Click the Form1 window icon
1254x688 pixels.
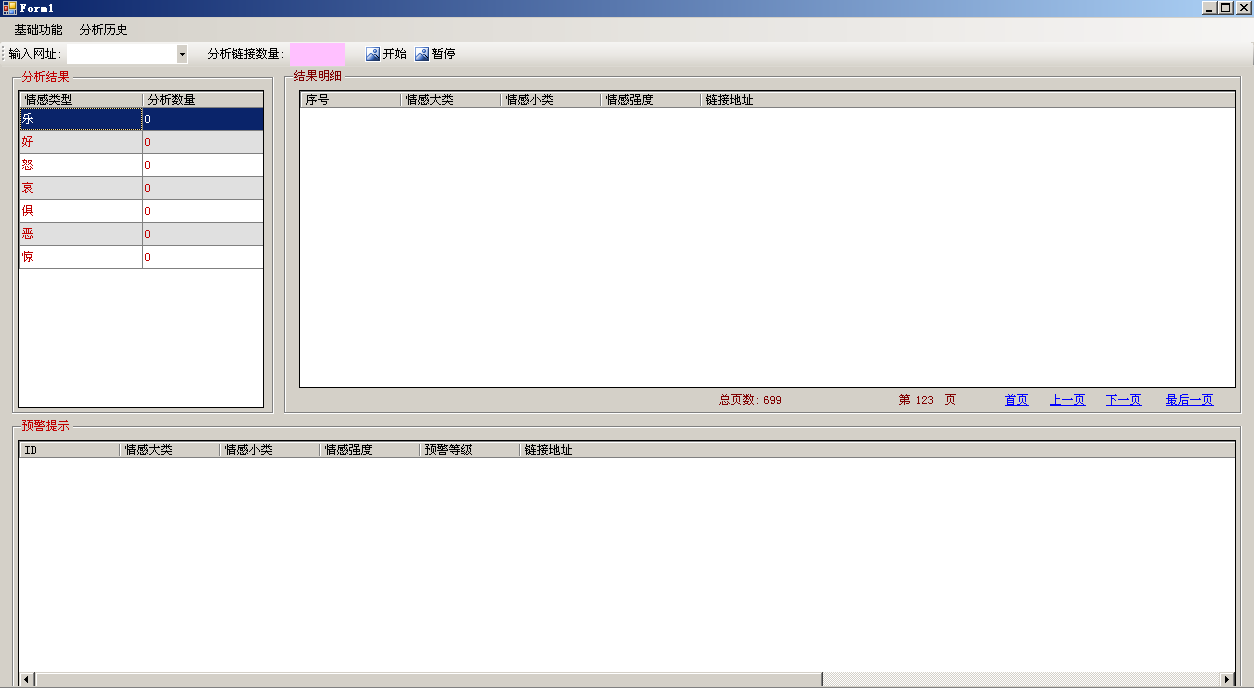click(x=9, y=7)
